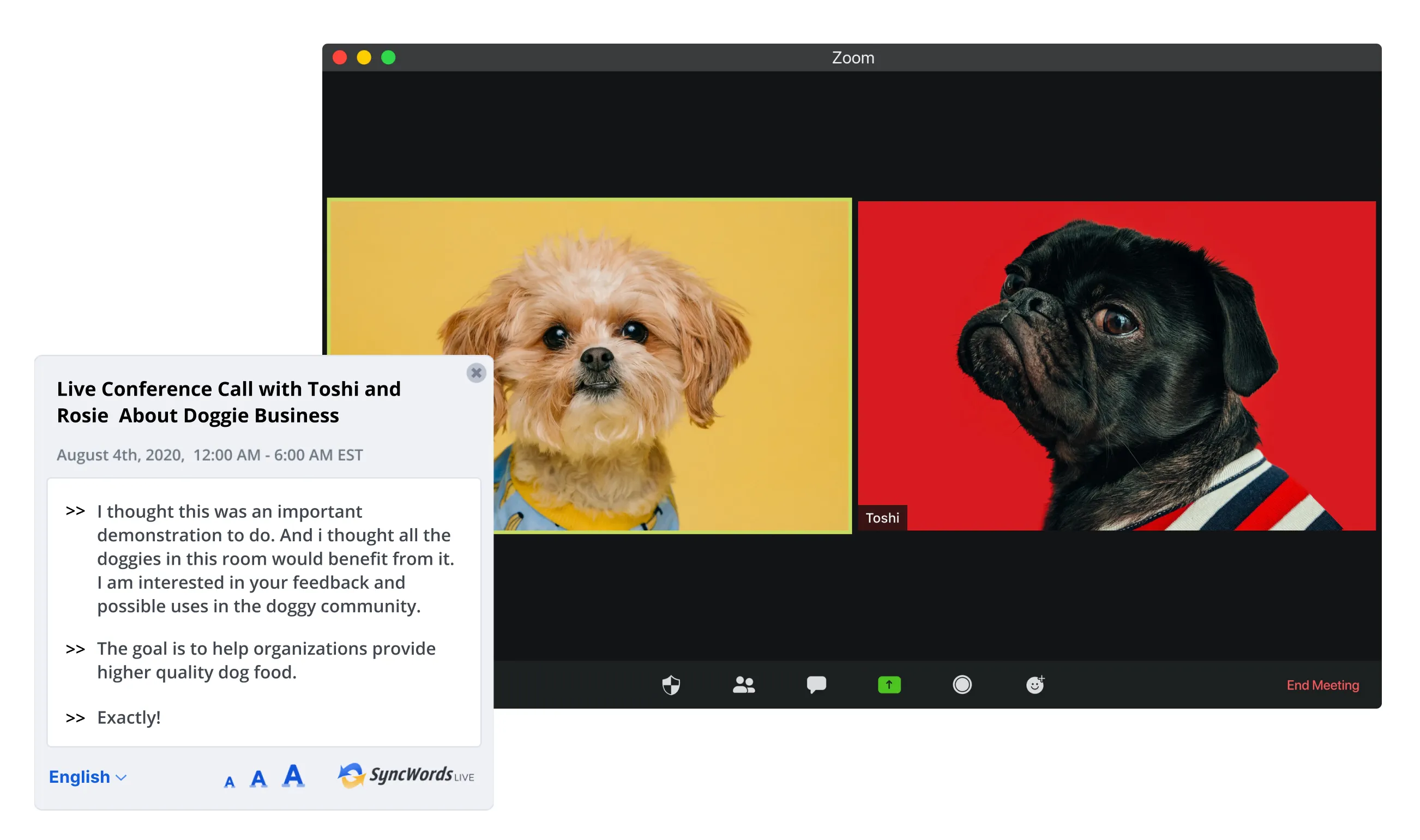
Task: Close the SyncWords caption panel
Action: point(476,373)
